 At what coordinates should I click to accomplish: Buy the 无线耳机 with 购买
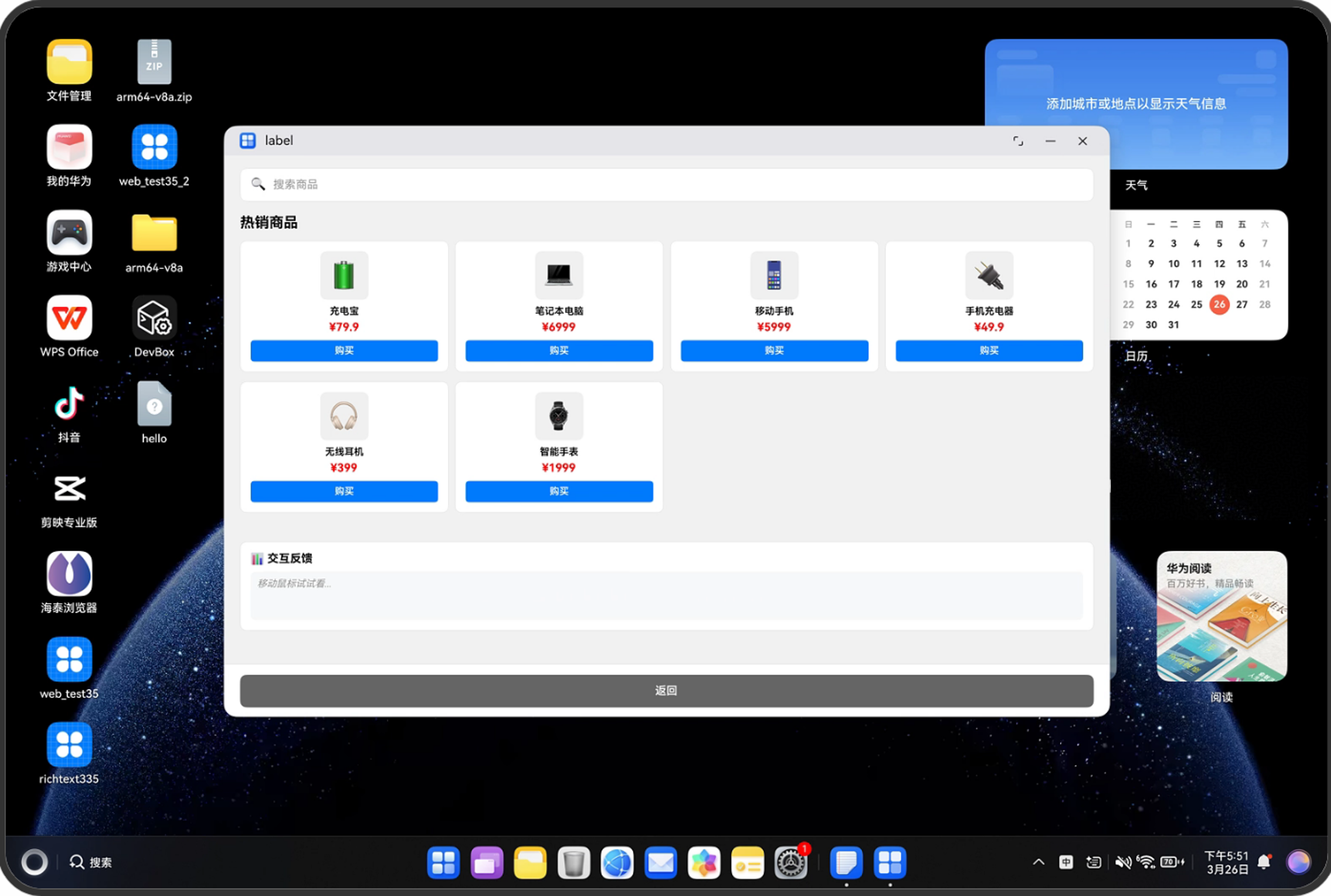344,491
